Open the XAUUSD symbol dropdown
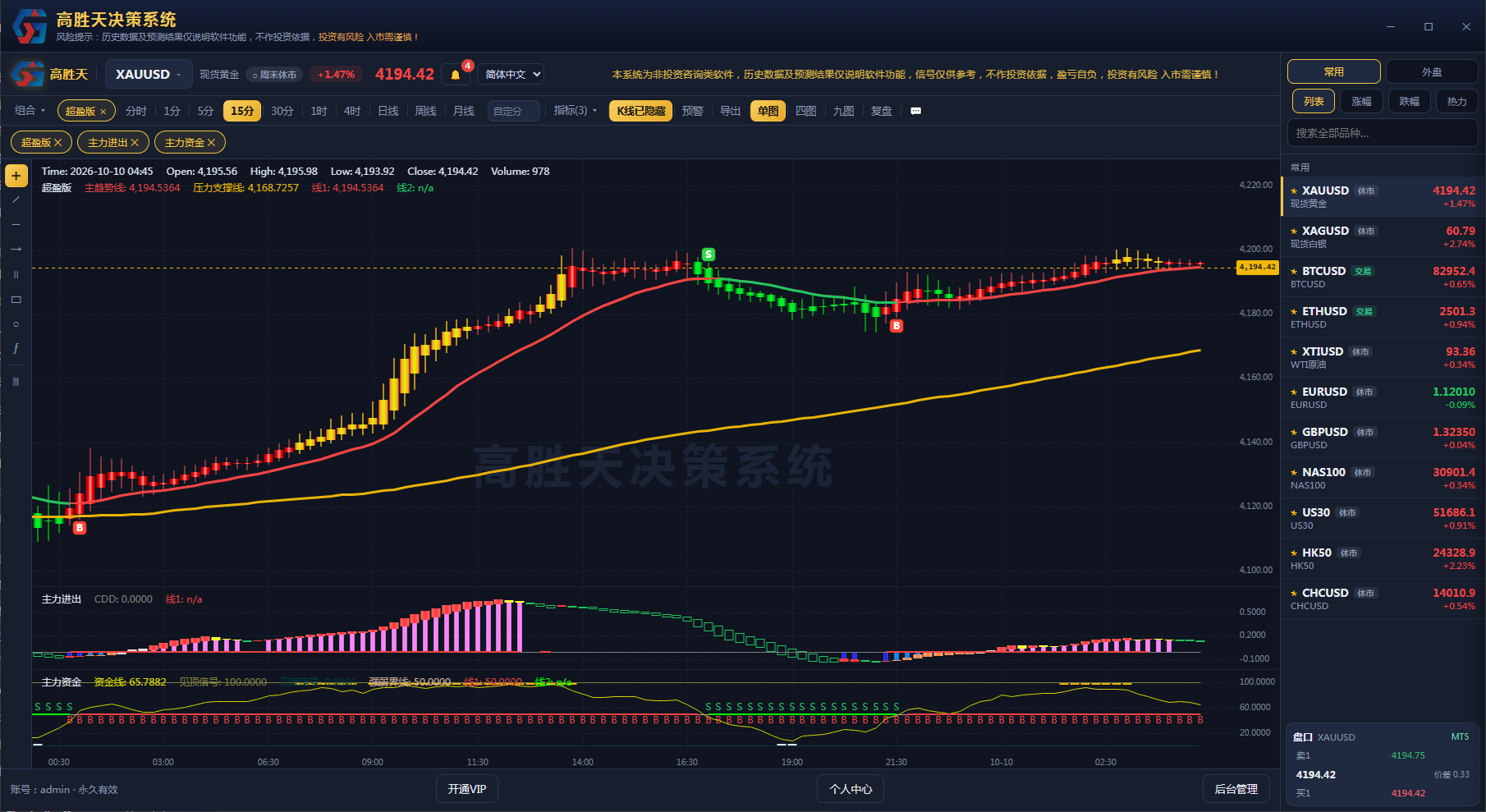Image resolution: width=1486 pixels, height=812 pixels. pyautogui.click(x=149, y=74)
